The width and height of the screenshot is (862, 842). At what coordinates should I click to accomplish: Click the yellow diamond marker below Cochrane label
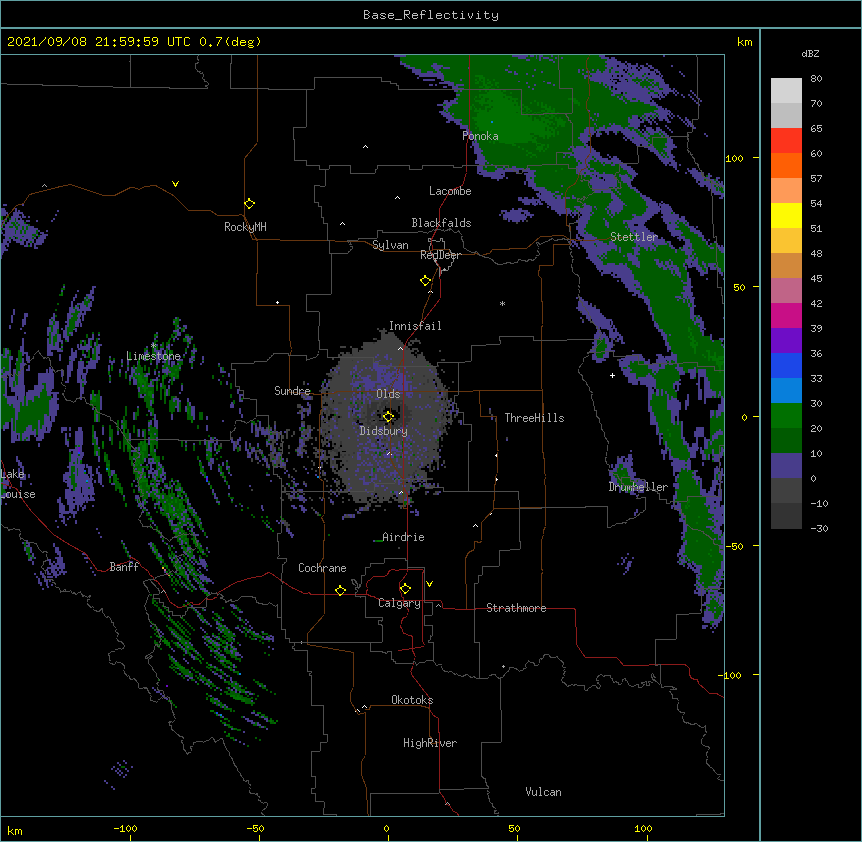pos(340,590)
